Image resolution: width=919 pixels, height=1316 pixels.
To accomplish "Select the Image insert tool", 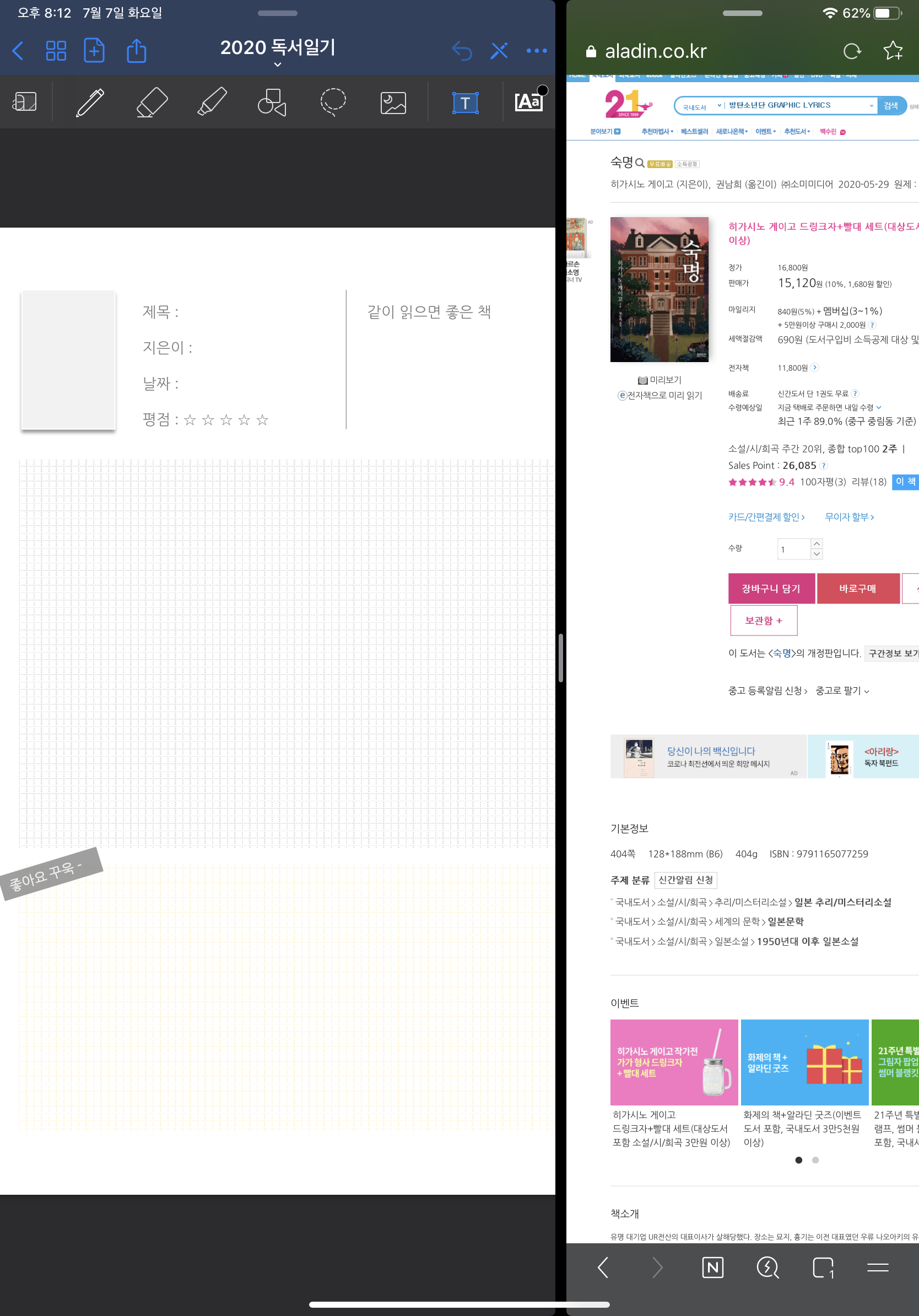I will pyautogui.click(x=393, y=103).
